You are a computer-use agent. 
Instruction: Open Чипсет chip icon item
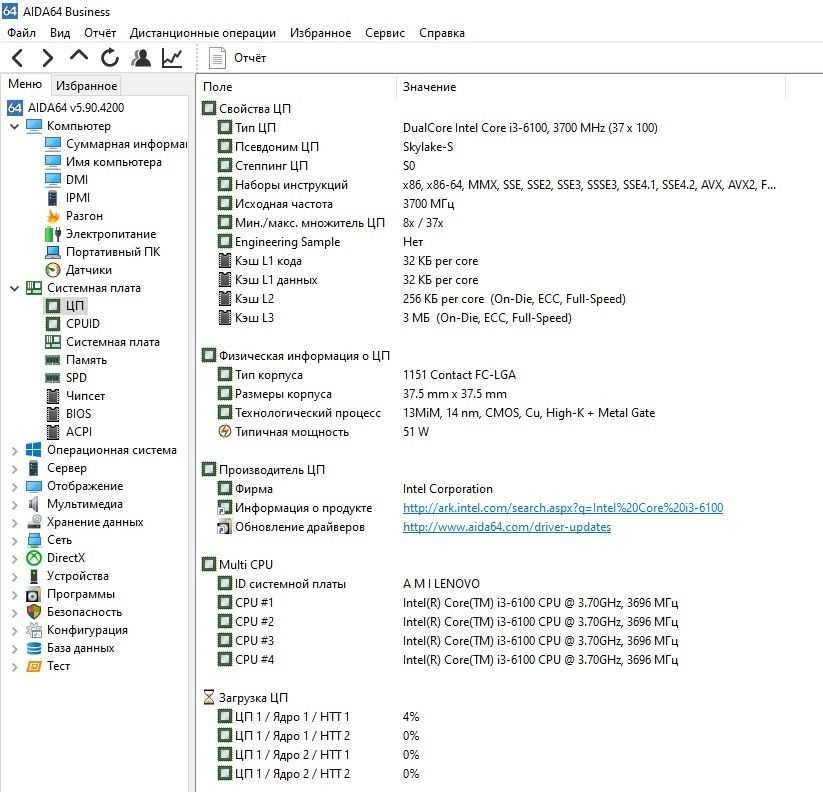76,396
